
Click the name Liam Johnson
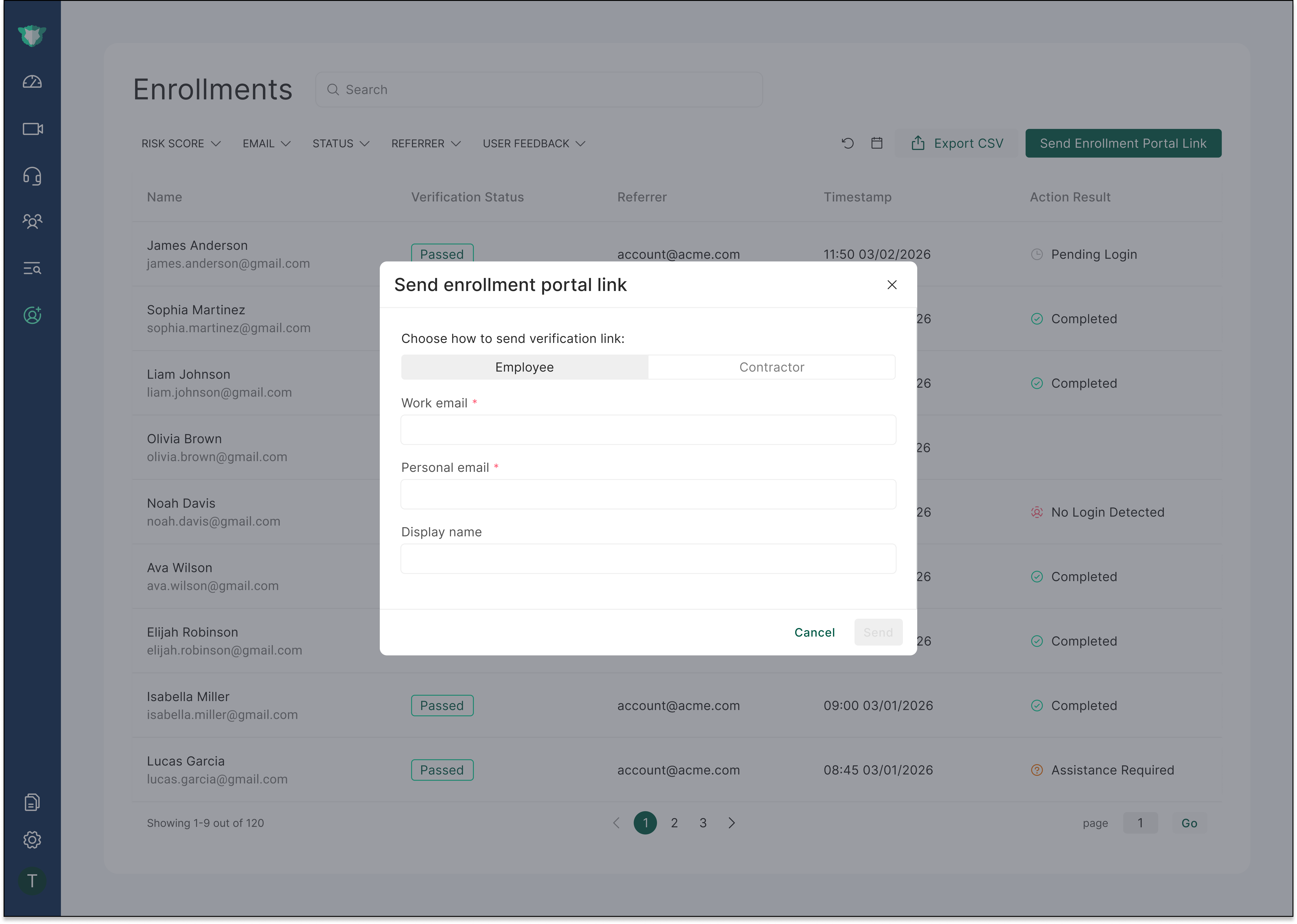[x=188, y=374]
